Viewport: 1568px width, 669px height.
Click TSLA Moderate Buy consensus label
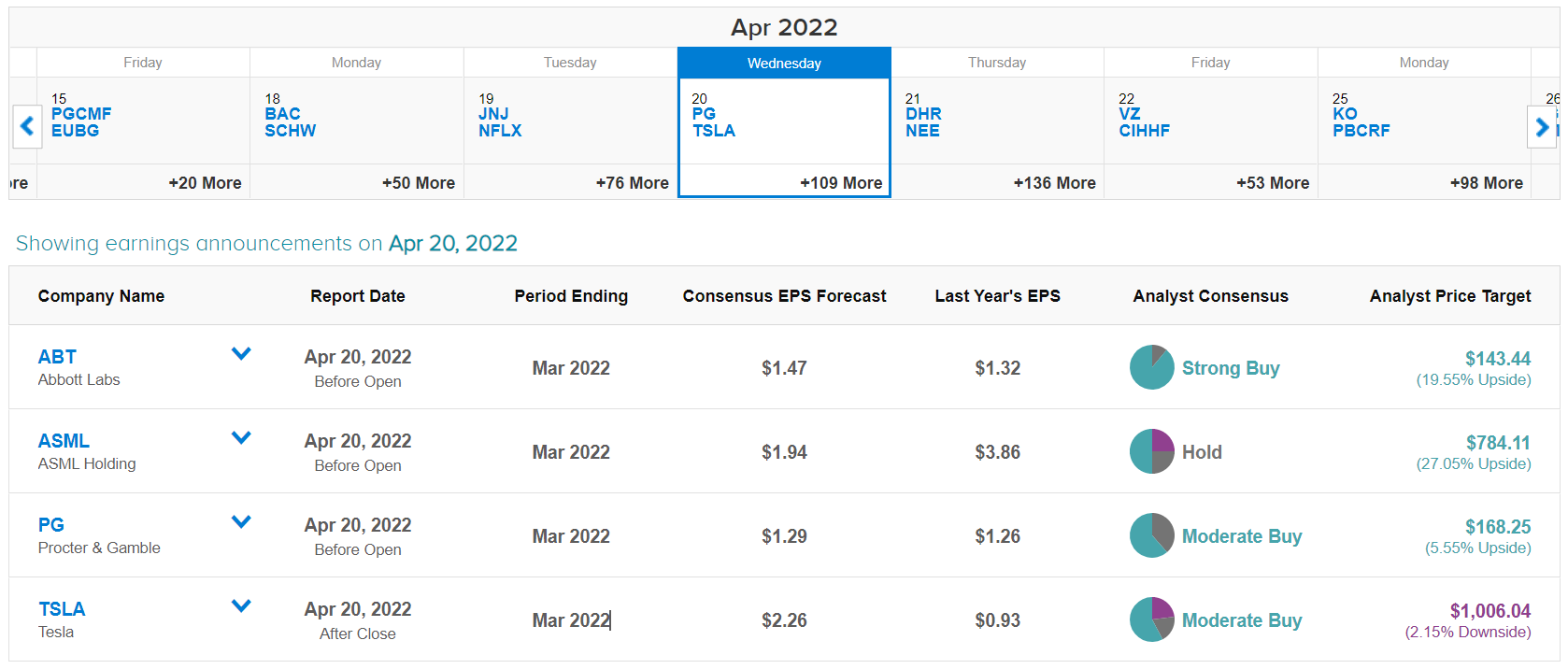(1242, 620)
